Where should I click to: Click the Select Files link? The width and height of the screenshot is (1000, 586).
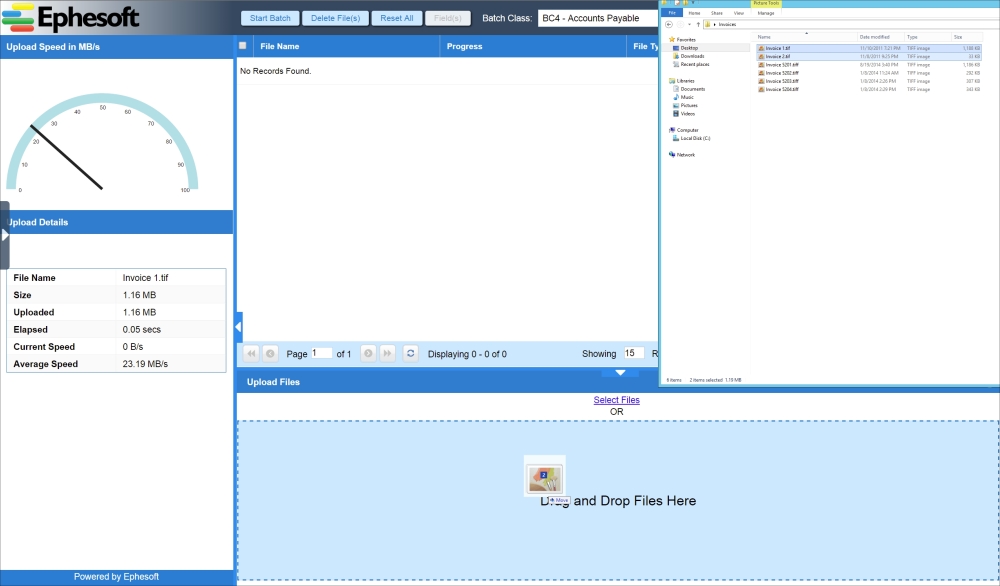616,399
